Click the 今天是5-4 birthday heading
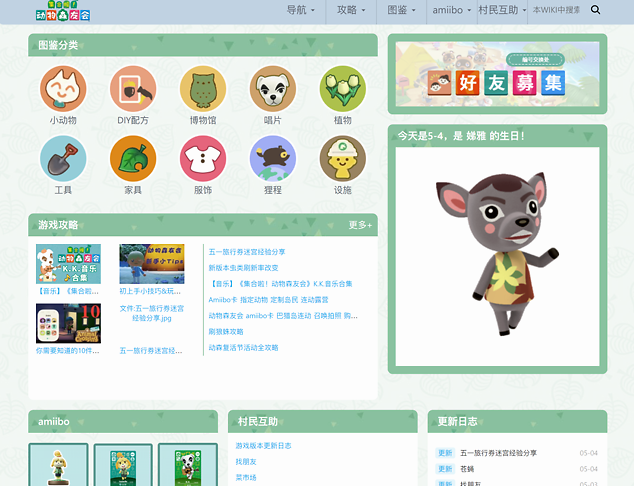This screenshot has height=486, width=634. [461, 136]
